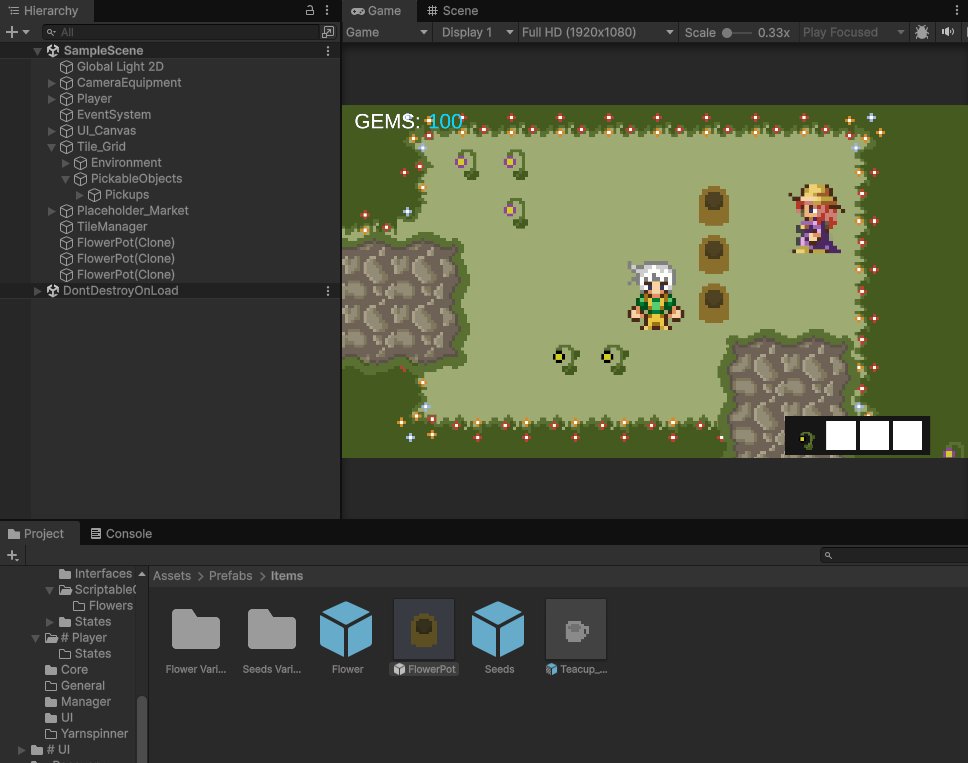Click the Player object cube icon
The image size is (968, 763).
[66, 99]
